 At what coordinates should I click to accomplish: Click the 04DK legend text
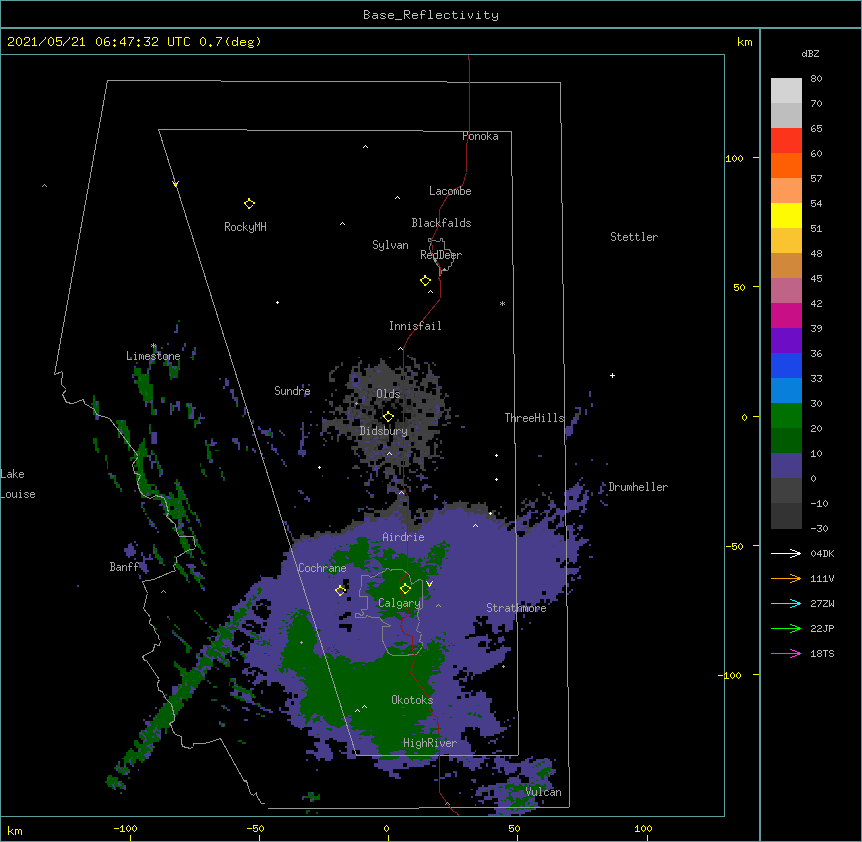point(822,553)
